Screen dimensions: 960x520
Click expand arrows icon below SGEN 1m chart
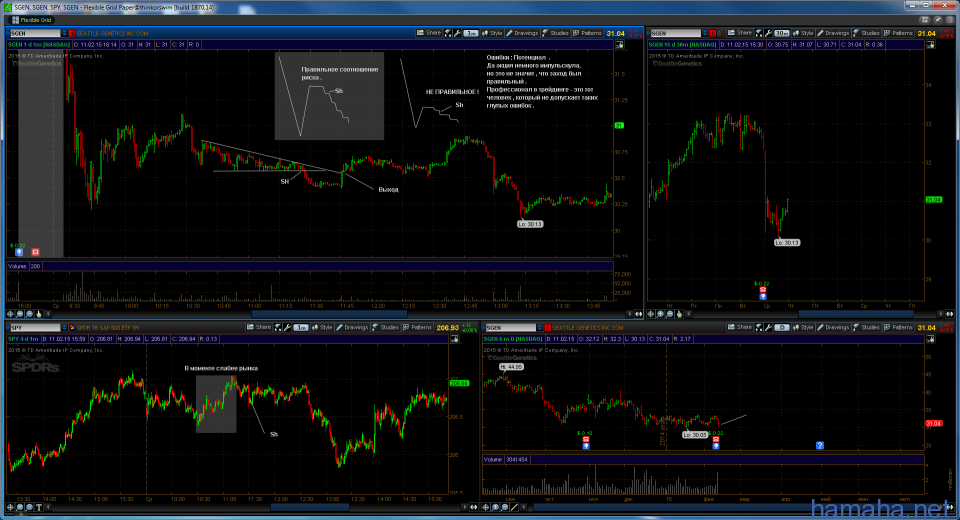639,314
